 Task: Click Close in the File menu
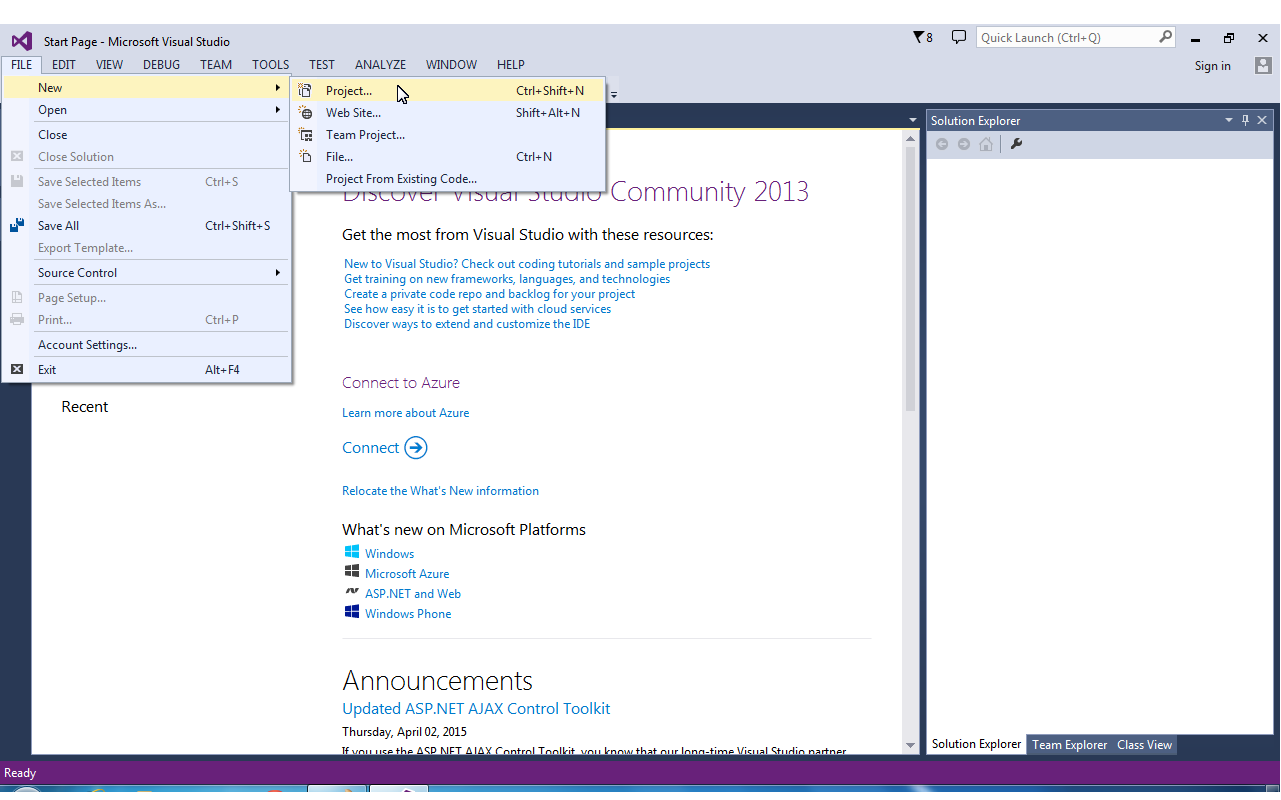coord(146,135)
